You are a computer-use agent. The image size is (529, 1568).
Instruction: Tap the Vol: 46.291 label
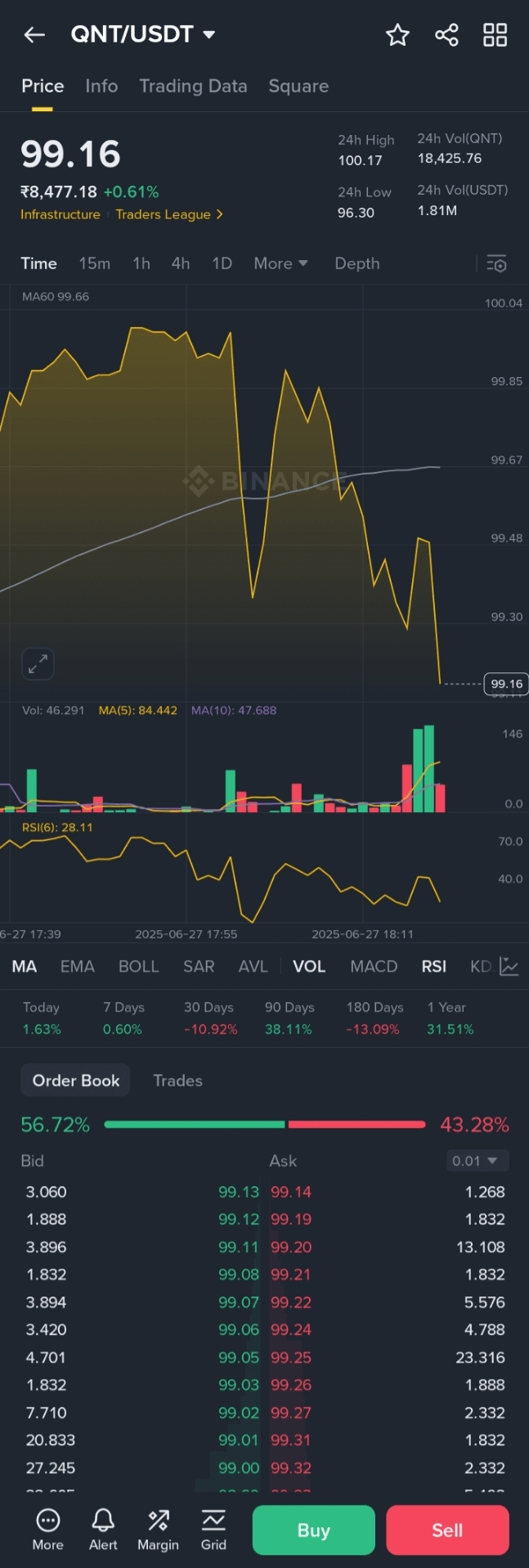(53, 710)
